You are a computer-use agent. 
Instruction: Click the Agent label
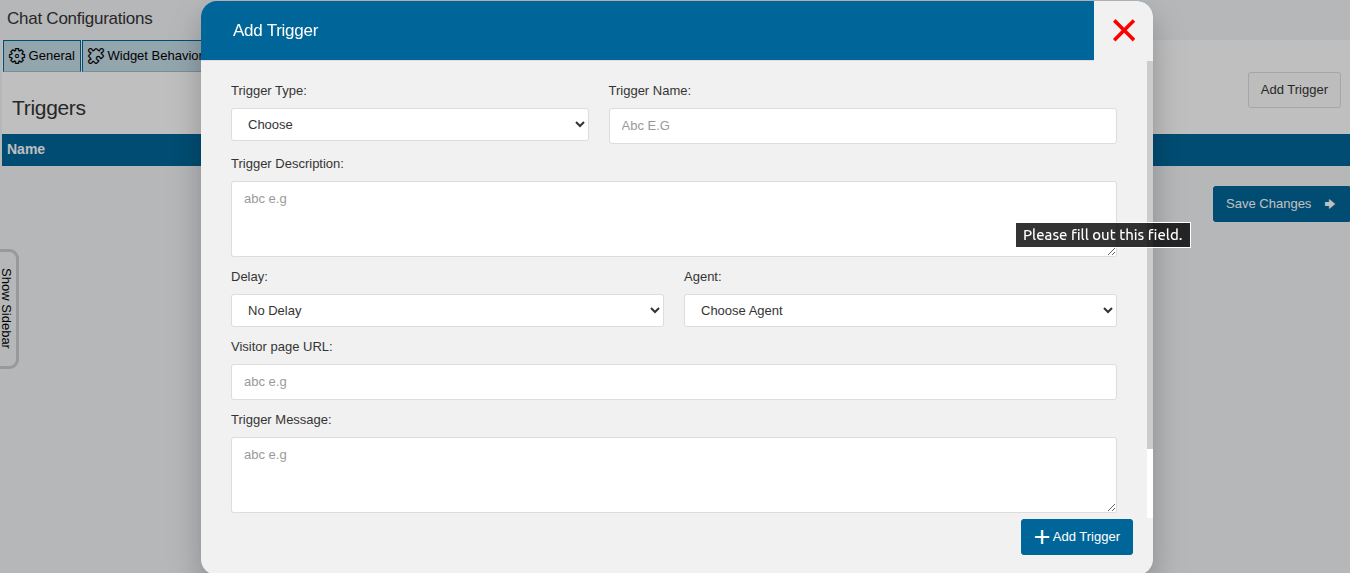(703, 276)
